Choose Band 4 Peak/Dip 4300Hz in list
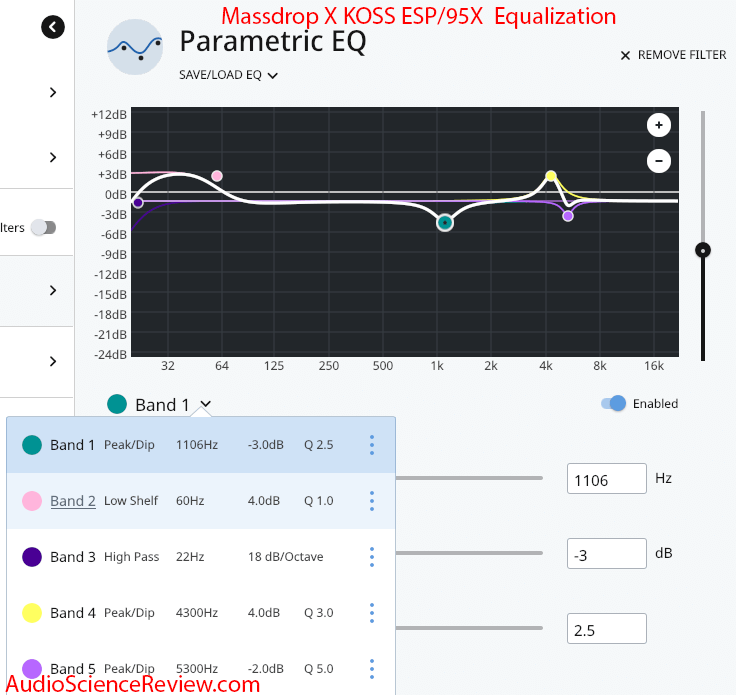This screenshot has height=695, width=736. [x=201, y=613]
